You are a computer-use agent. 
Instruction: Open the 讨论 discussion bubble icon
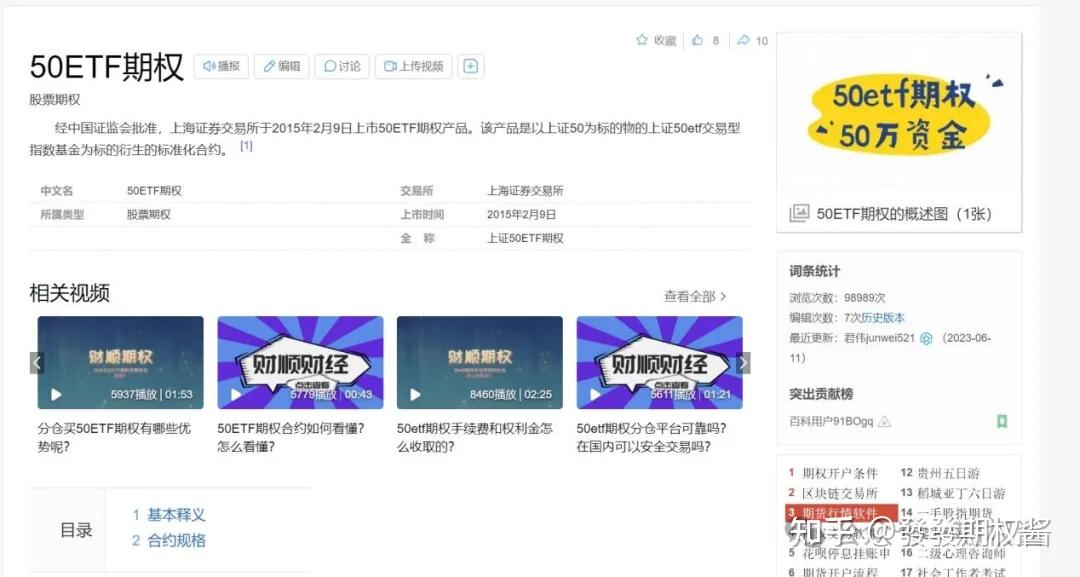330,66
